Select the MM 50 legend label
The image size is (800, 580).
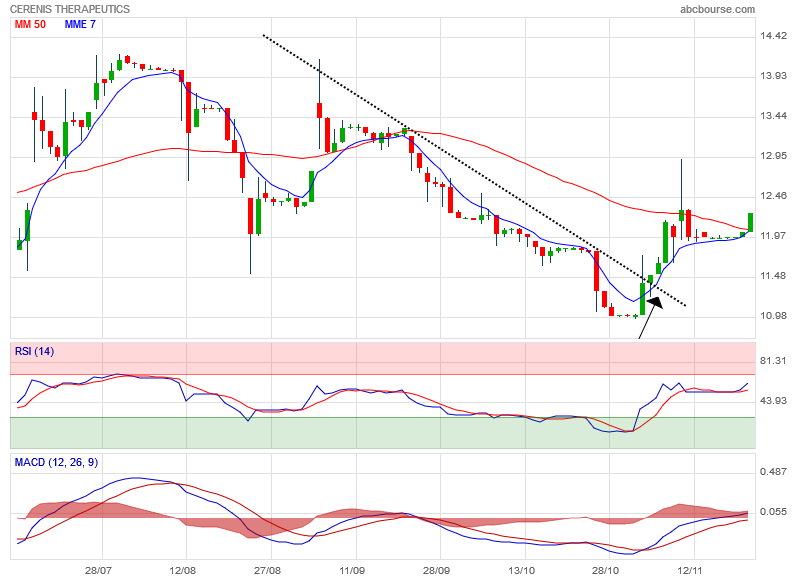(x=30, y=24)
